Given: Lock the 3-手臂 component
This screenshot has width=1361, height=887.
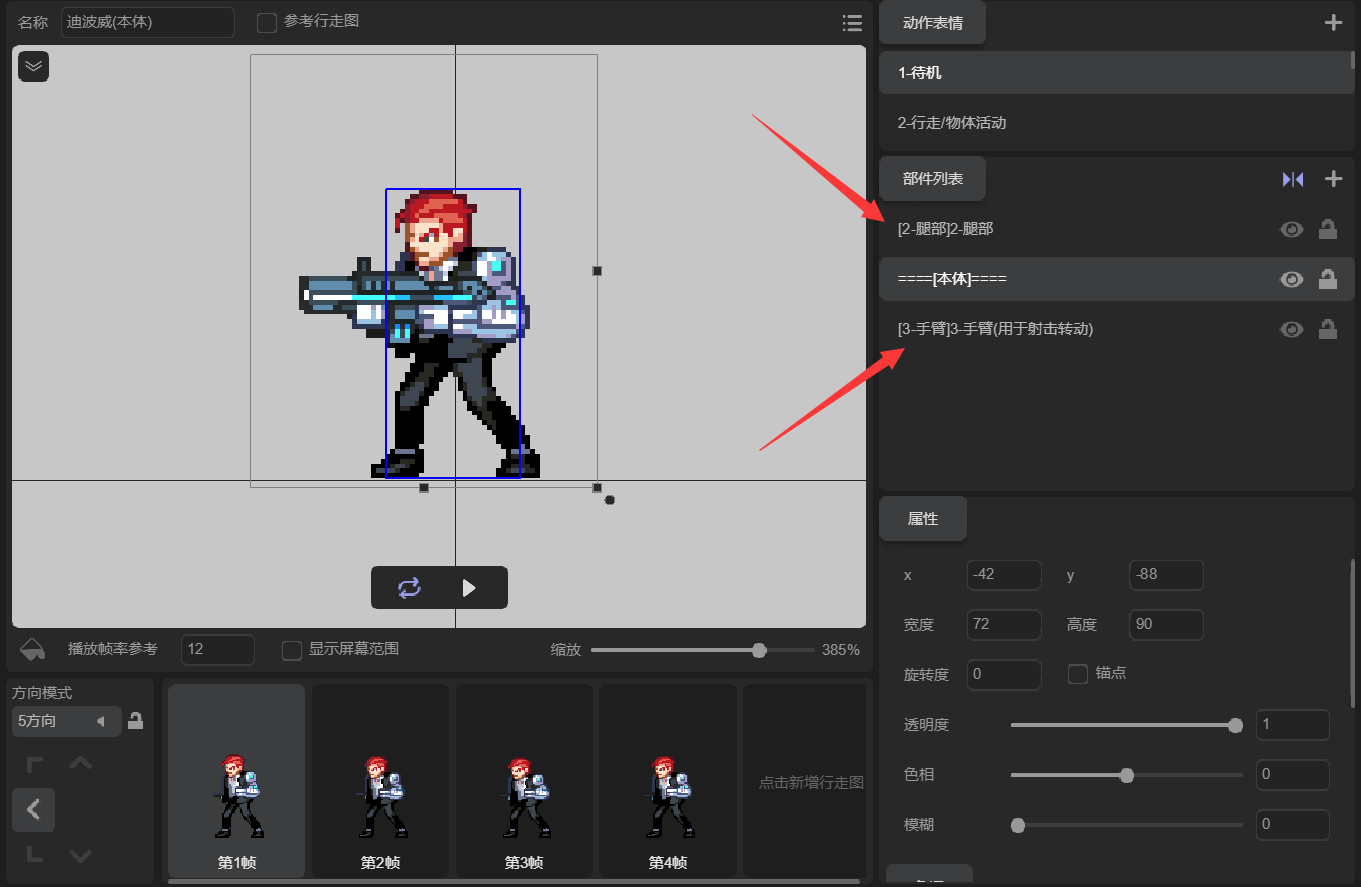Looking at the screenshot, I should 1328,329.
